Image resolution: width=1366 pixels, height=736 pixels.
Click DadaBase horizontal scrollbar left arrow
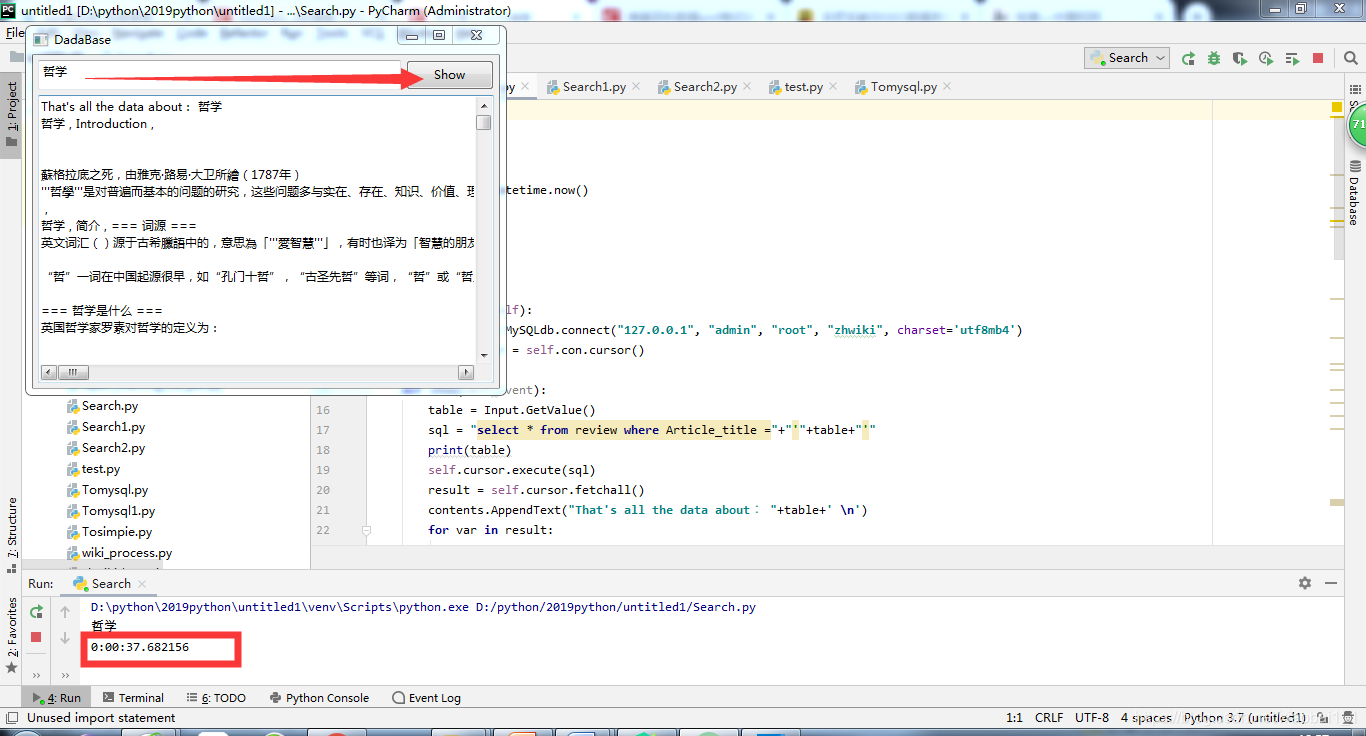pos(48,373)
